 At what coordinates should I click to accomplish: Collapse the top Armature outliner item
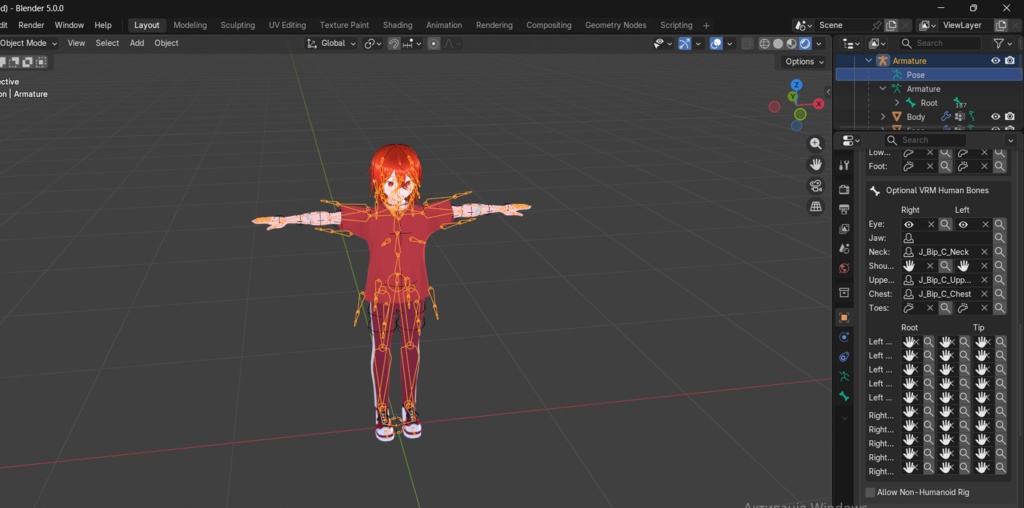(x=869, y=61)
